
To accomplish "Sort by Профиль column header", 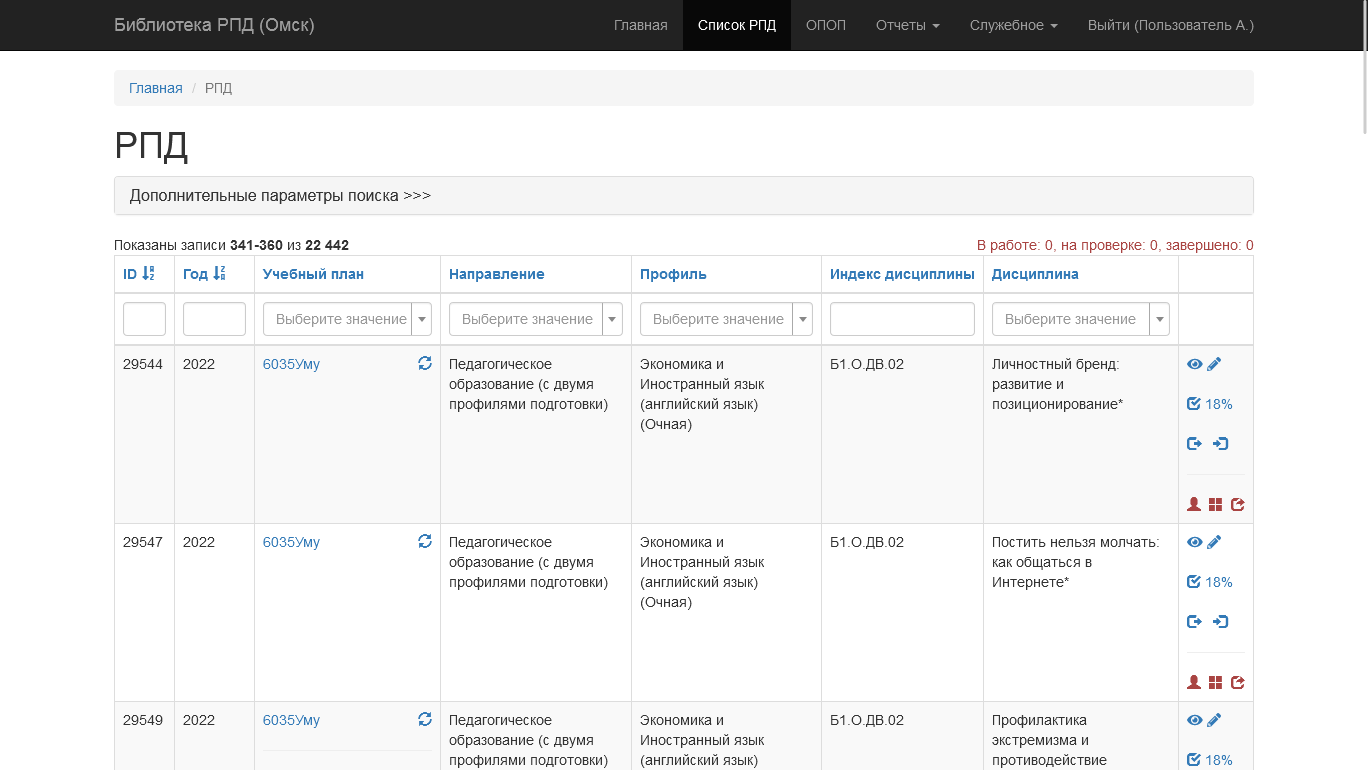I will click(673, 274).
